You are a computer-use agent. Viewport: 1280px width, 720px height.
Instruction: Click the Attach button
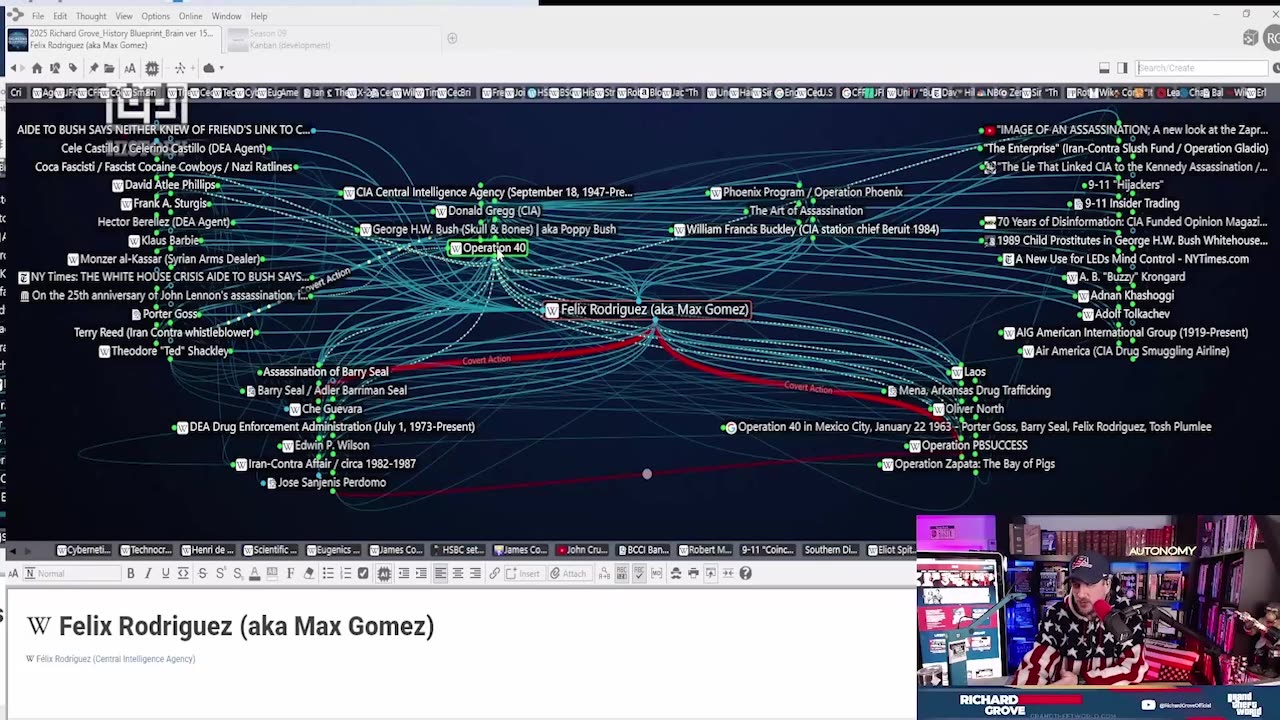coord(568,573)
